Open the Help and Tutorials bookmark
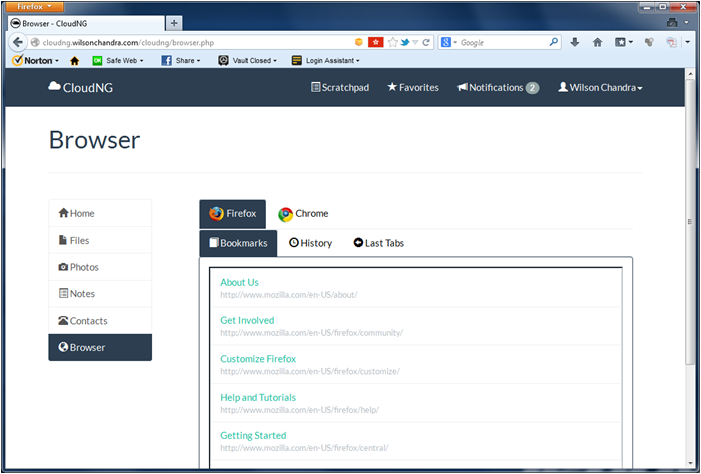 [x=258, y=397]
